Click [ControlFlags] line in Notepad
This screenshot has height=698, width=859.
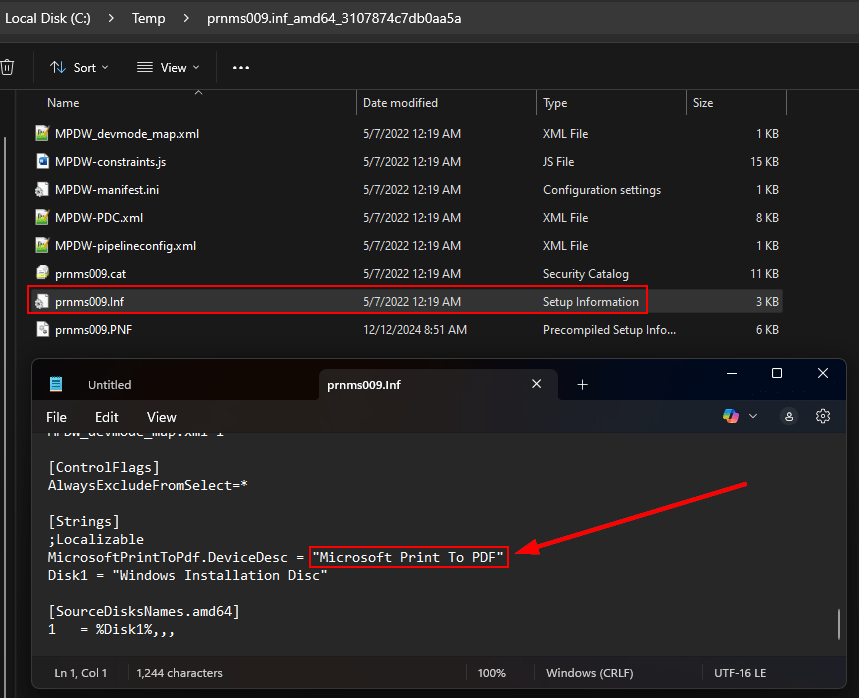104,467
